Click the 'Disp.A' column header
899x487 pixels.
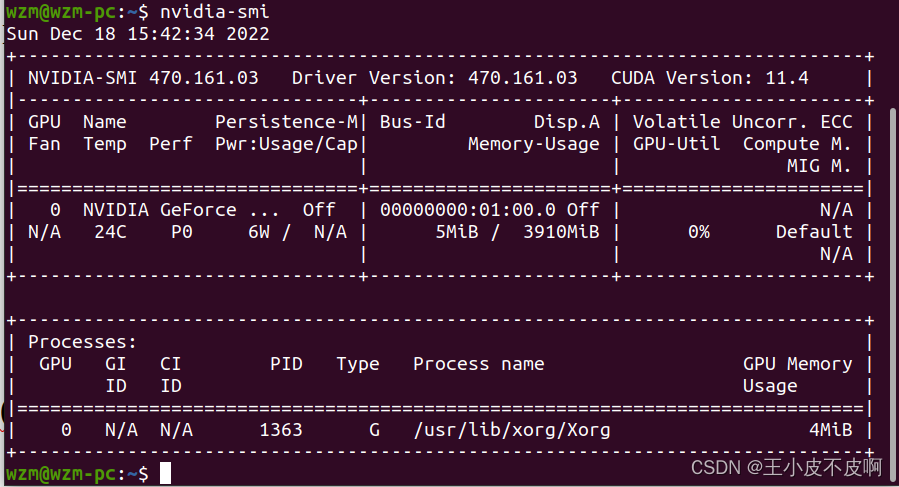566,122
